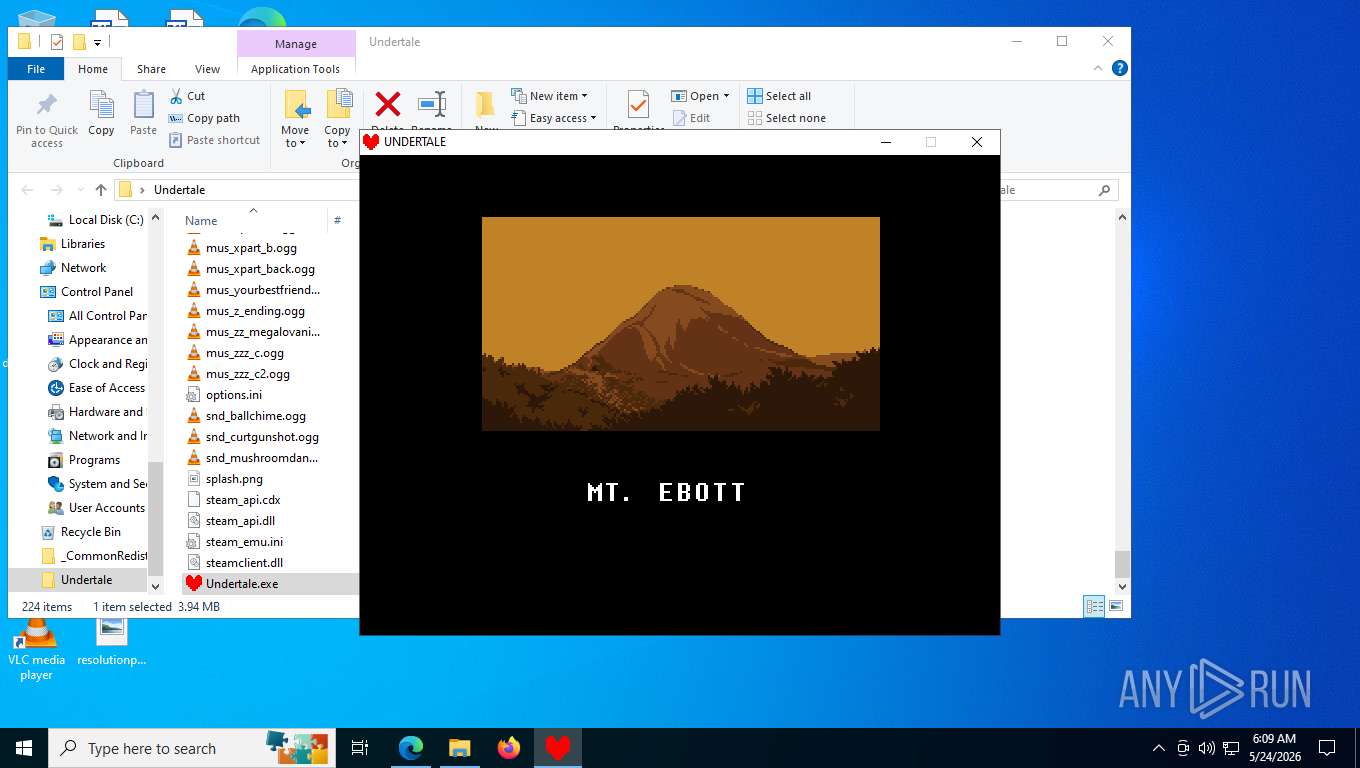Screen dimensions: 1360x768
Task: Click the Explorer Help question mark icon
Action: (x=1120, y=68)
